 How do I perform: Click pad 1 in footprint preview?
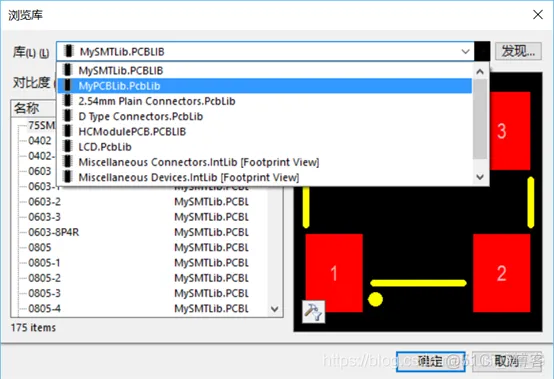pos(334,273)
